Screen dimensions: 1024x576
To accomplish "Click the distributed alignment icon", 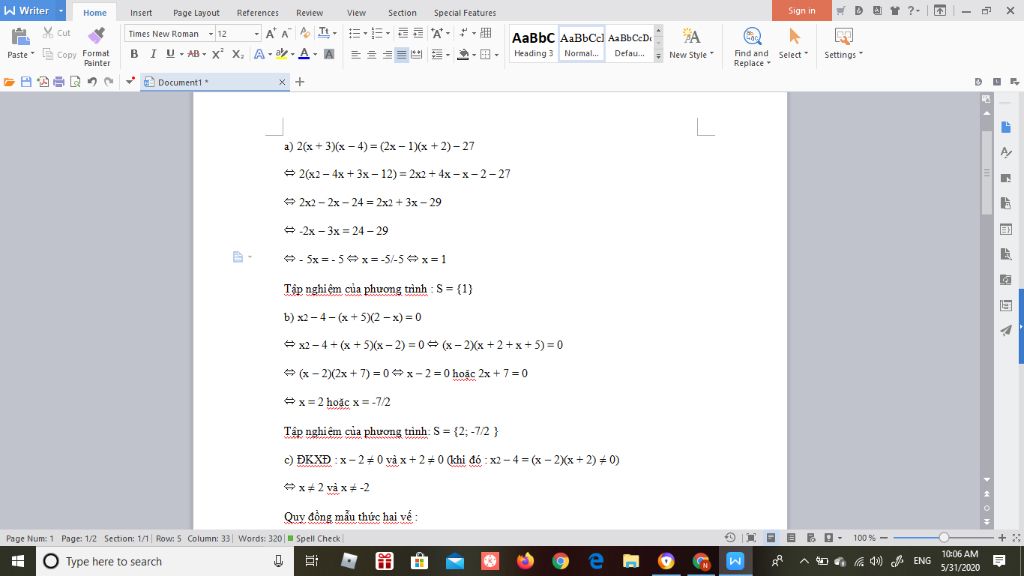I will pos(417,54).
